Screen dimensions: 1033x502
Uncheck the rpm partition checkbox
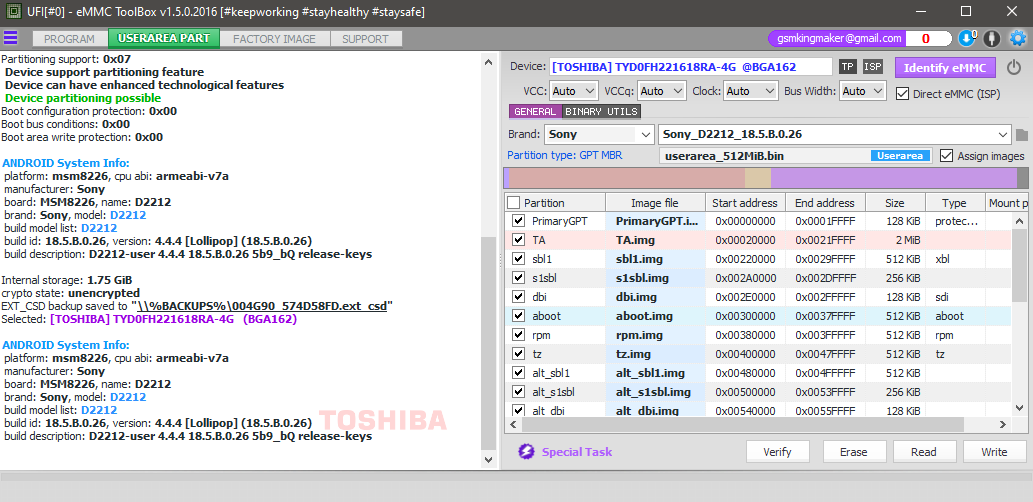pyautogui.click(x=518, y=335)
